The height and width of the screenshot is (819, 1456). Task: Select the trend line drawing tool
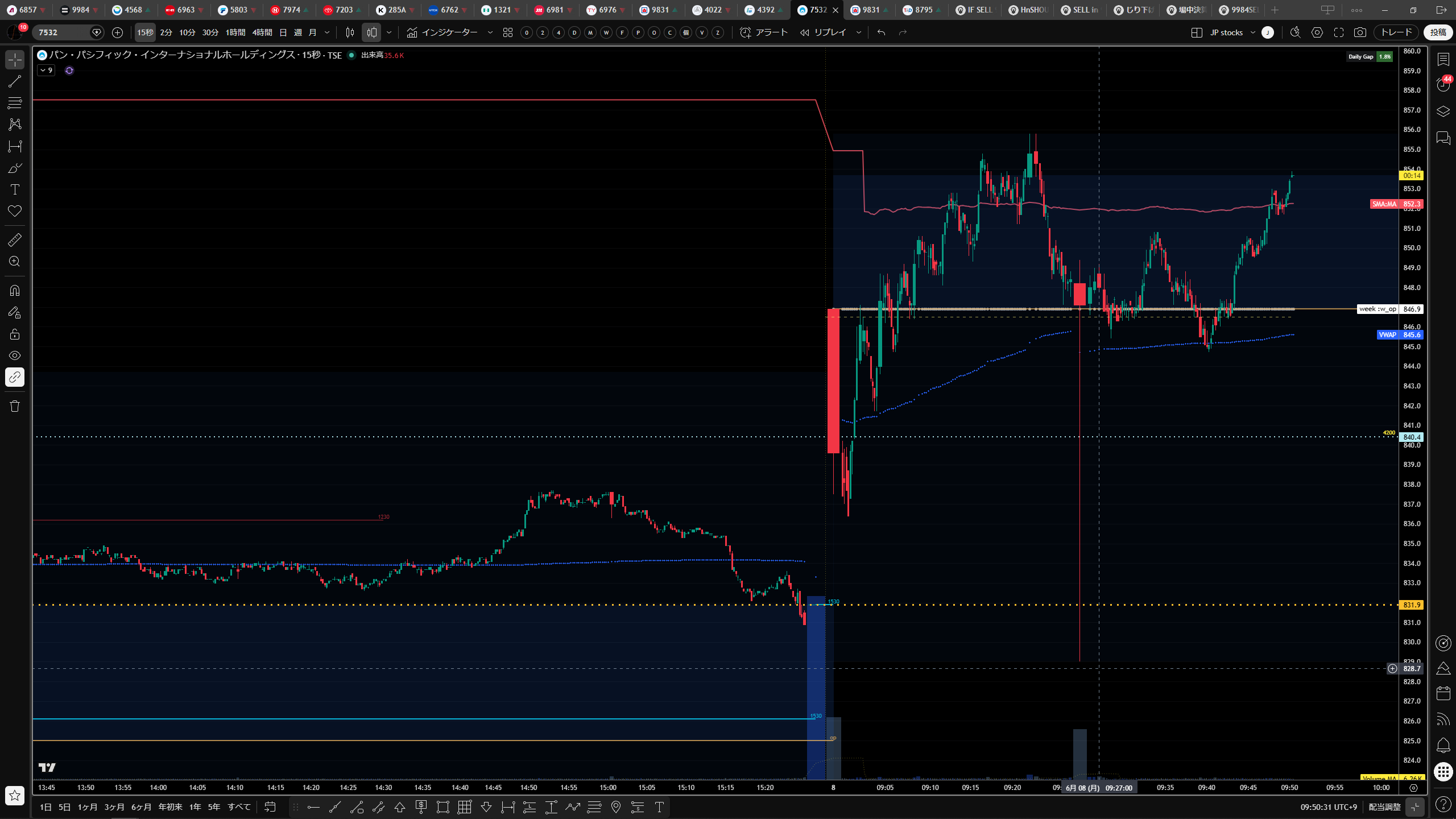pyautogui.click(x=15, y=81)
